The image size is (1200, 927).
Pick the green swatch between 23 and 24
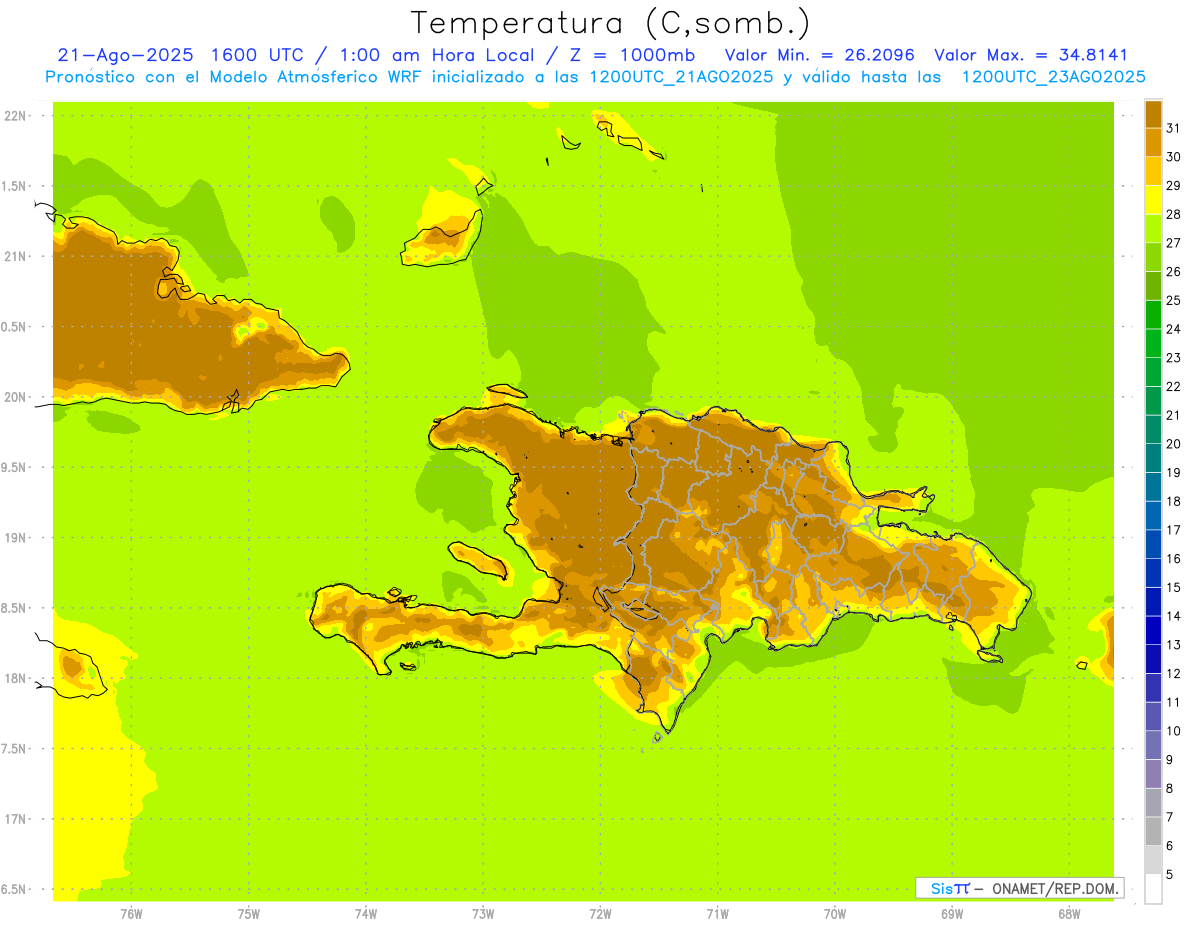1153,343
